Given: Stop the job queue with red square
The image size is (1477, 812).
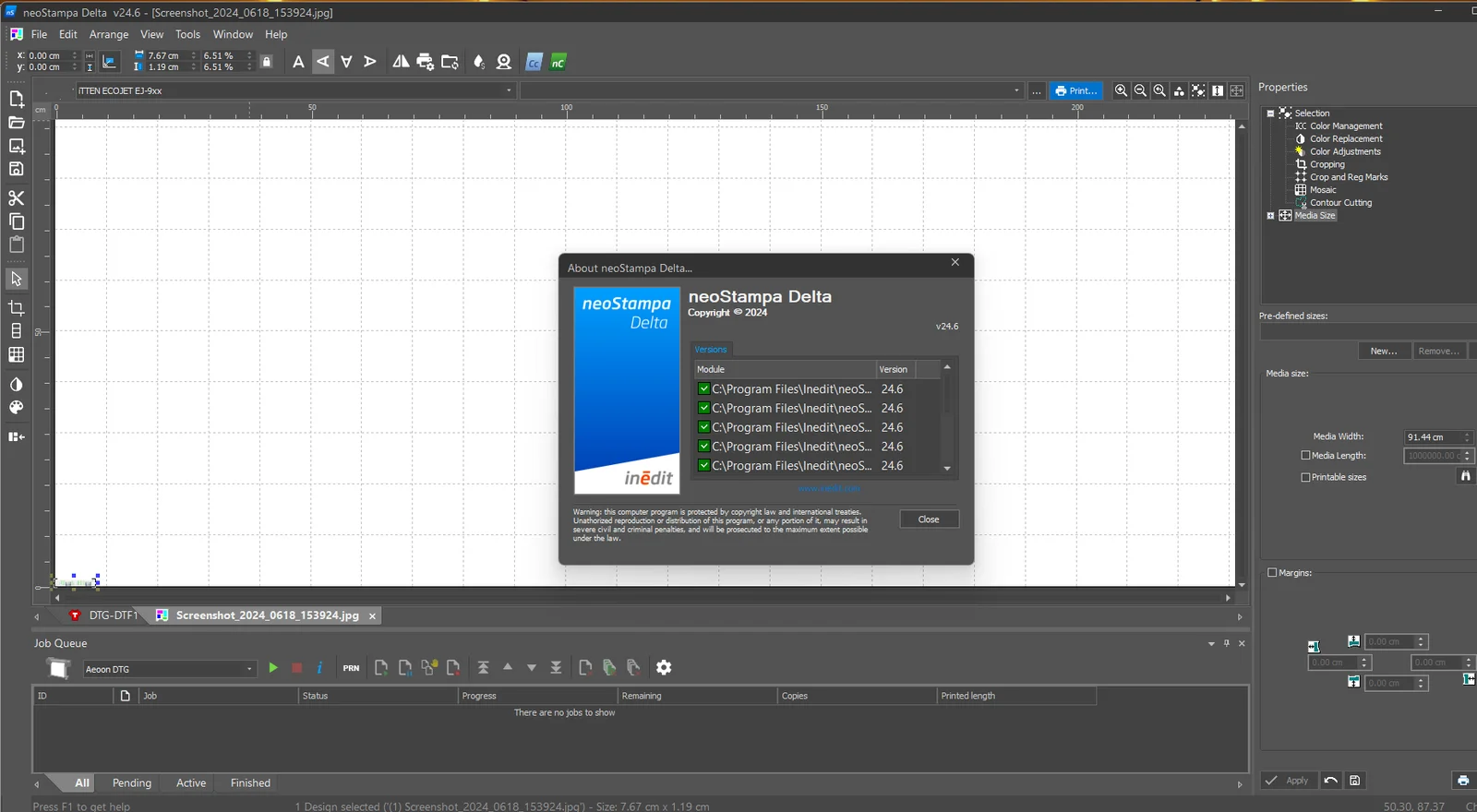Looking at the screenshot, I should [296, 668].
